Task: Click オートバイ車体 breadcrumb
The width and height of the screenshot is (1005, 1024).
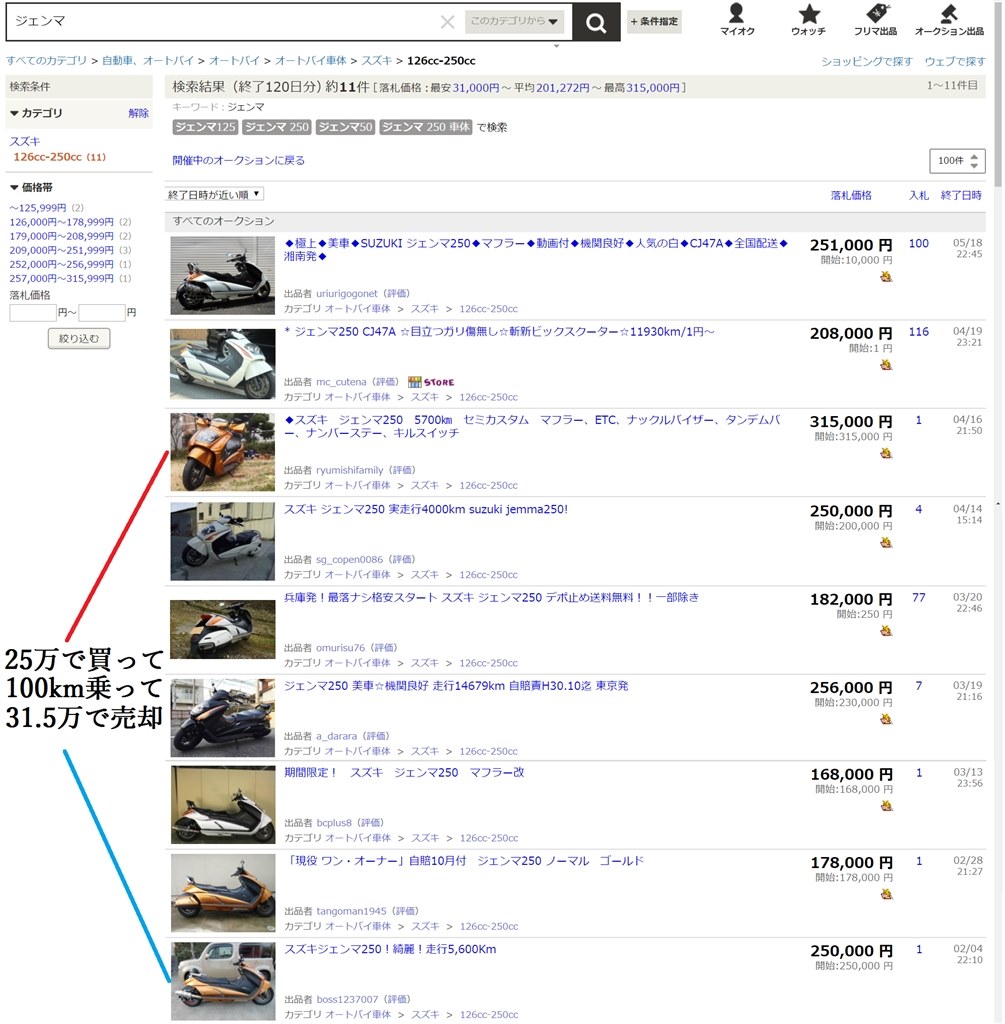Action: pyautogui.click(x=311, y=61)
